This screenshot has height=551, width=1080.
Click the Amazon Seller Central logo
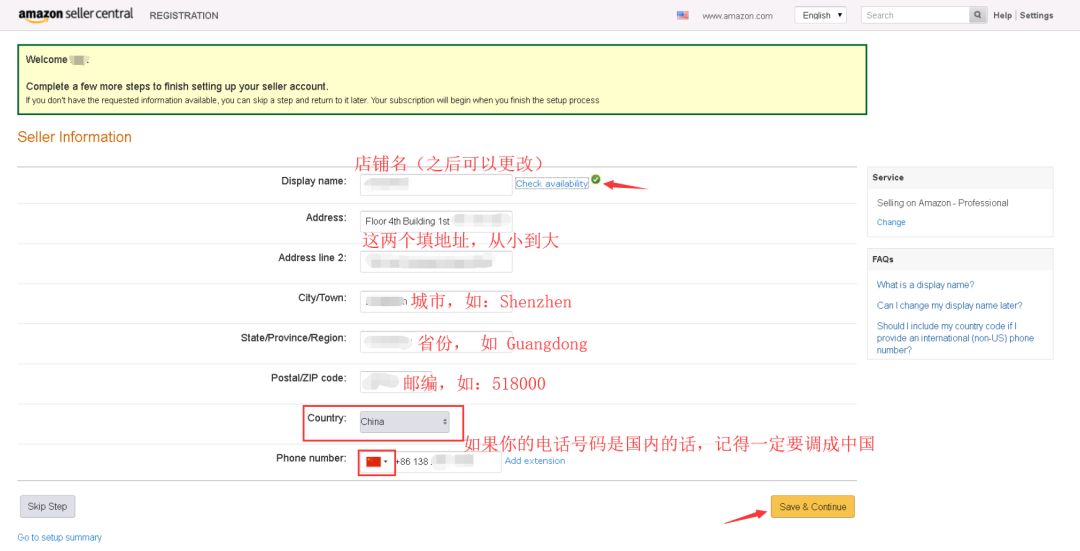point(75,15)
